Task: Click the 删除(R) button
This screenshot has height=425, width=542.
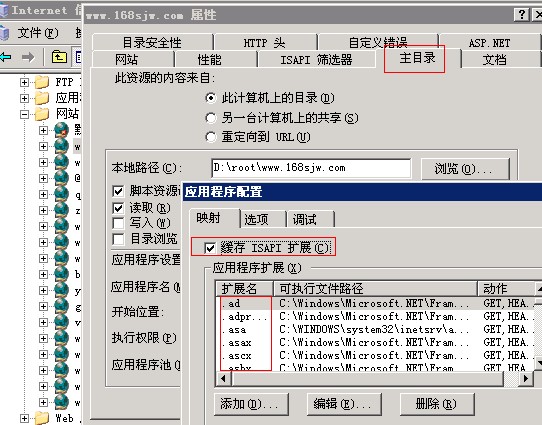Action: coord(437,404)
